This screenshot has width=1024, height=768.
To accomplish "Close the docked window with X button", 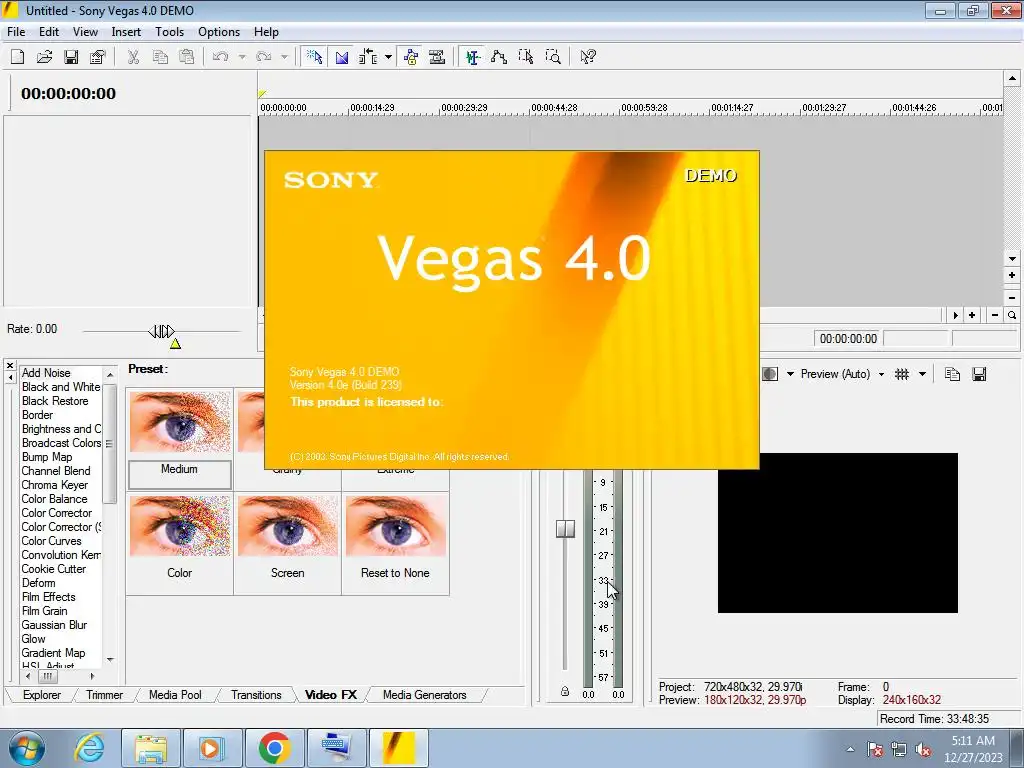I will click(10, 366).
